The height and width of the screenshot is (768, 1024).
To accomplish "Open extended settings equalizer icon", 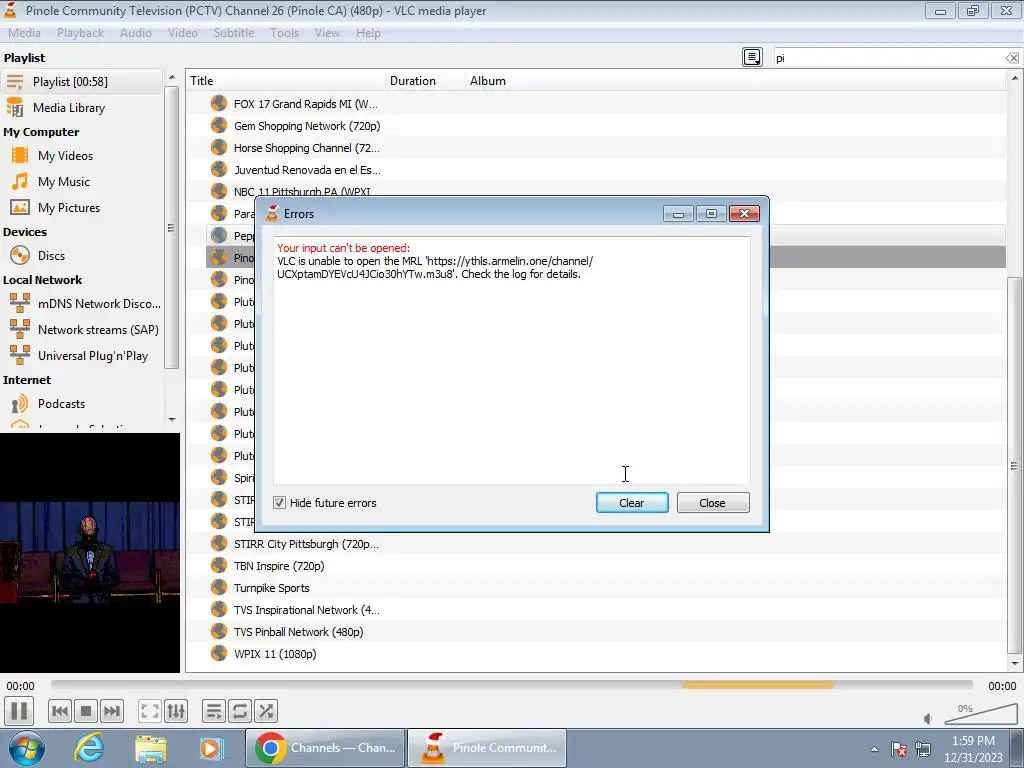I will [176, 711].
